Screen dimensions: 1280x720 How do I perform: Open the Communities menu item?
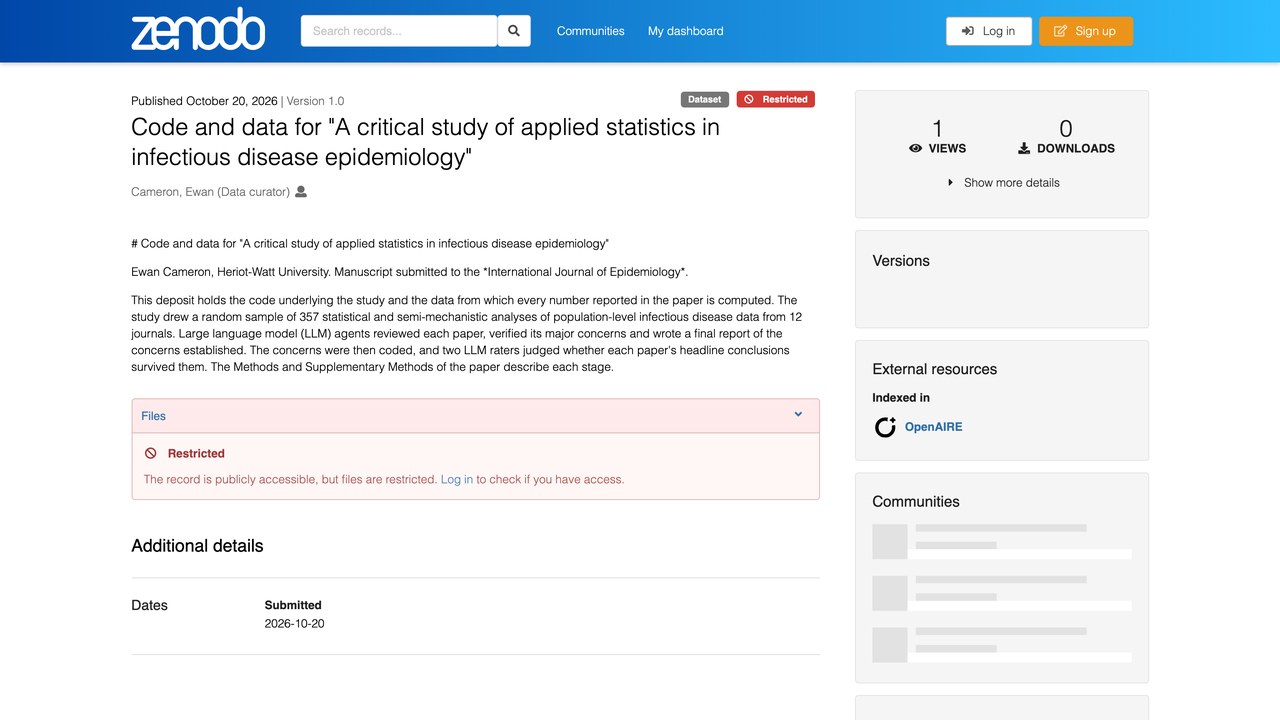point(591,31)
